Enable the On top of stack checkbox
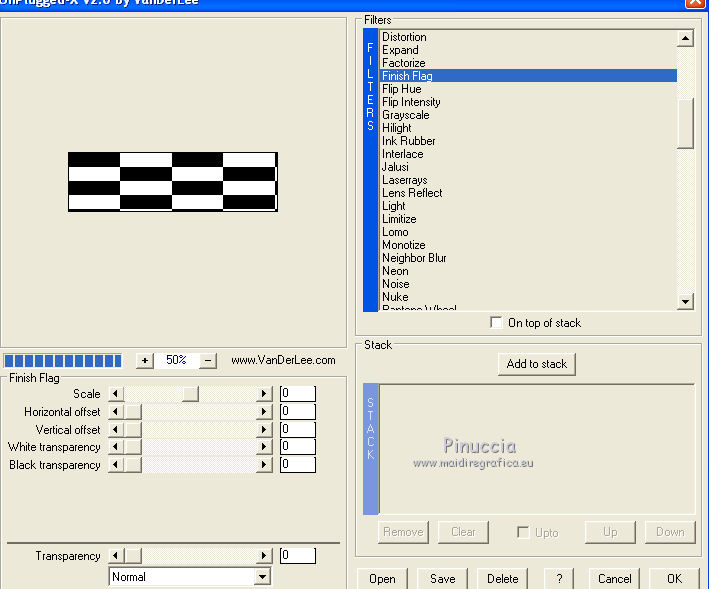Screen dimensions: 709x589 pos(497,323)
